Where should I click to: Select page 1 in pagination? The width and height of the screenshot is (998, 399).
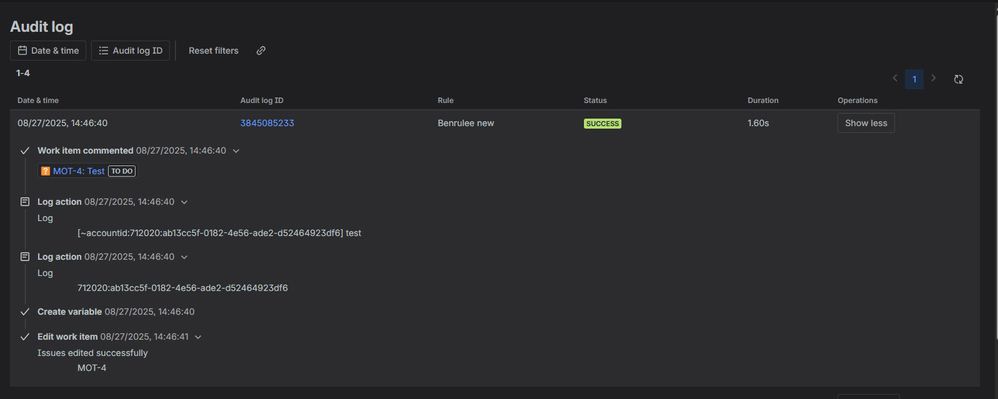tap(914, 79)
